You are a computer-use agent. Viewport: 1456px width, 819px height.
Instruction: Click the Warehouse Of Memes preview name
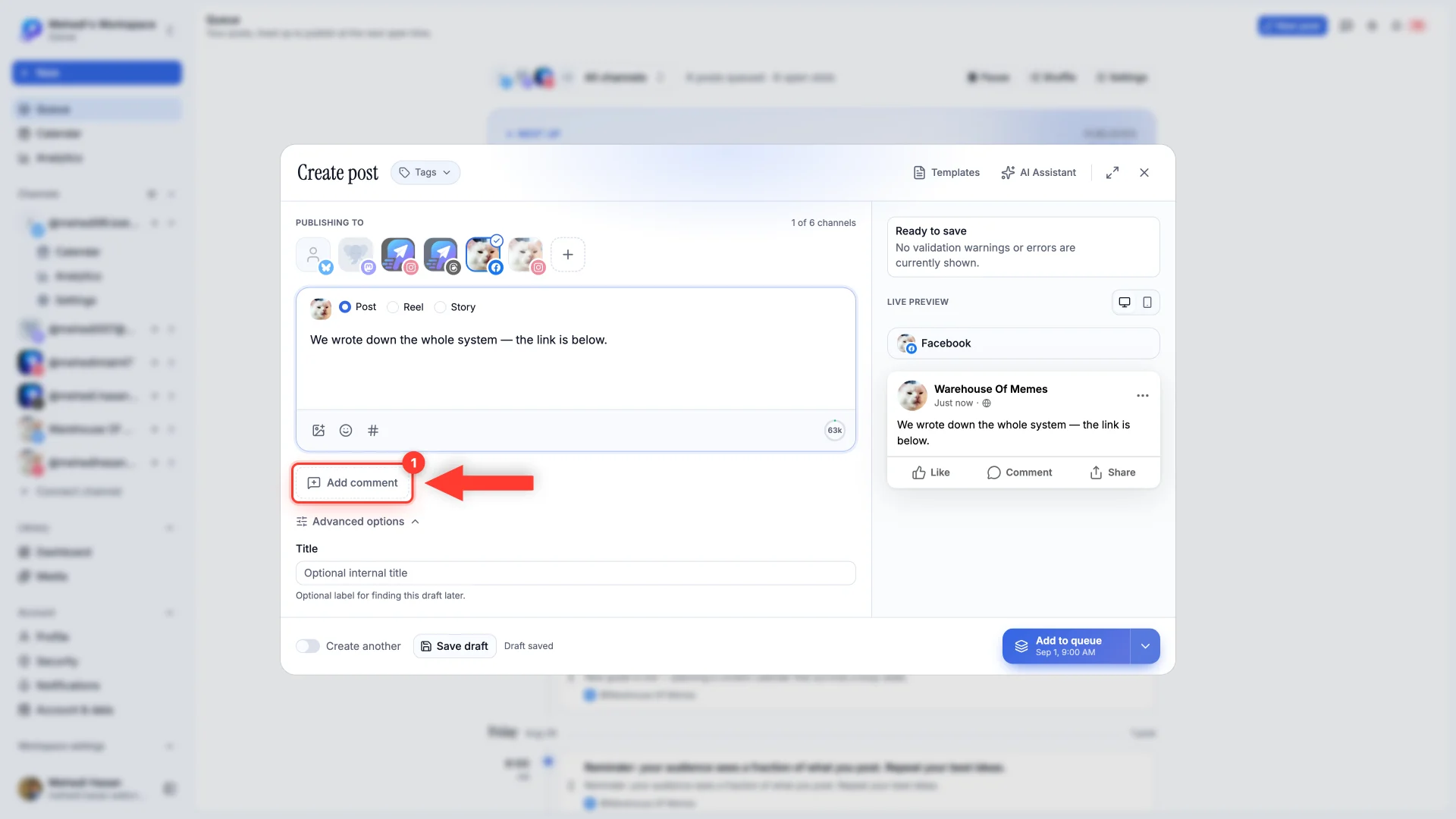click(990, 389)
